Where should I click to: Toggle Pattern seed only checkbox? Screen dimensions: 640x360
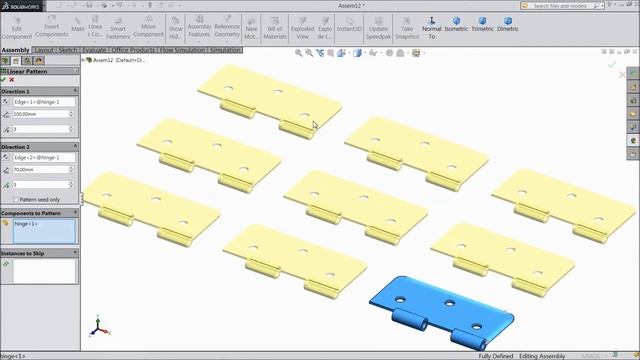16,200
